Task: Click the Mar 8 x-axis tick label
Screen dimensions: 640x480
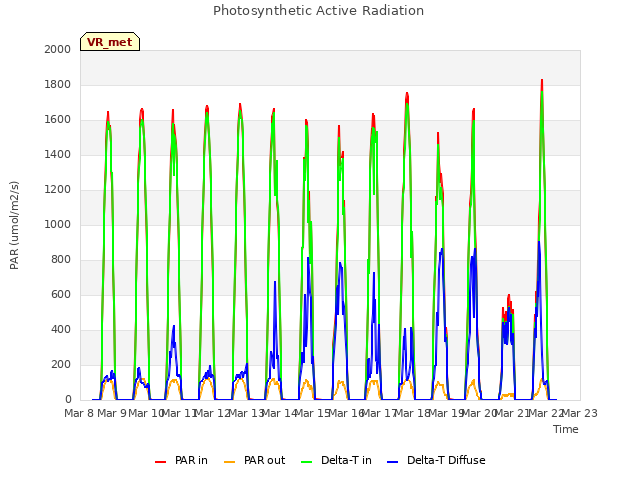Action: point(79,413)
